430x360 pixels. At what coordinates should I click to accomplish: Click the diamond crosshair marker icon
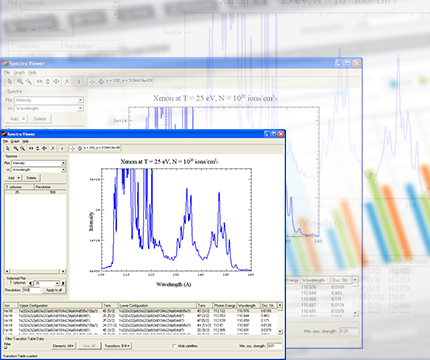click(x=80, y=148)
